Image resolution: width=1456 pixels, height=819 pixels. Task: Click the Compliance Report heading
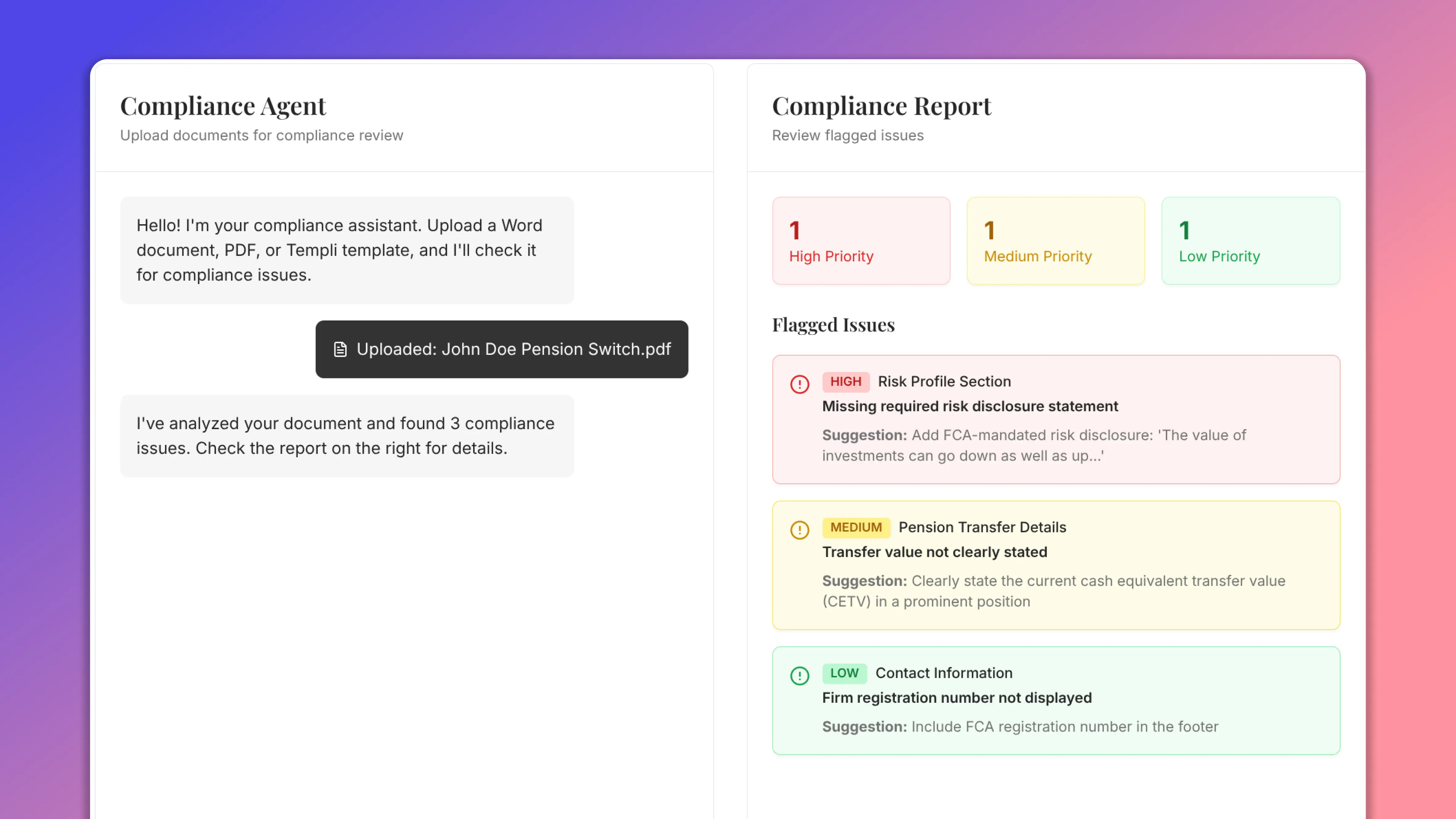point(881,106)
